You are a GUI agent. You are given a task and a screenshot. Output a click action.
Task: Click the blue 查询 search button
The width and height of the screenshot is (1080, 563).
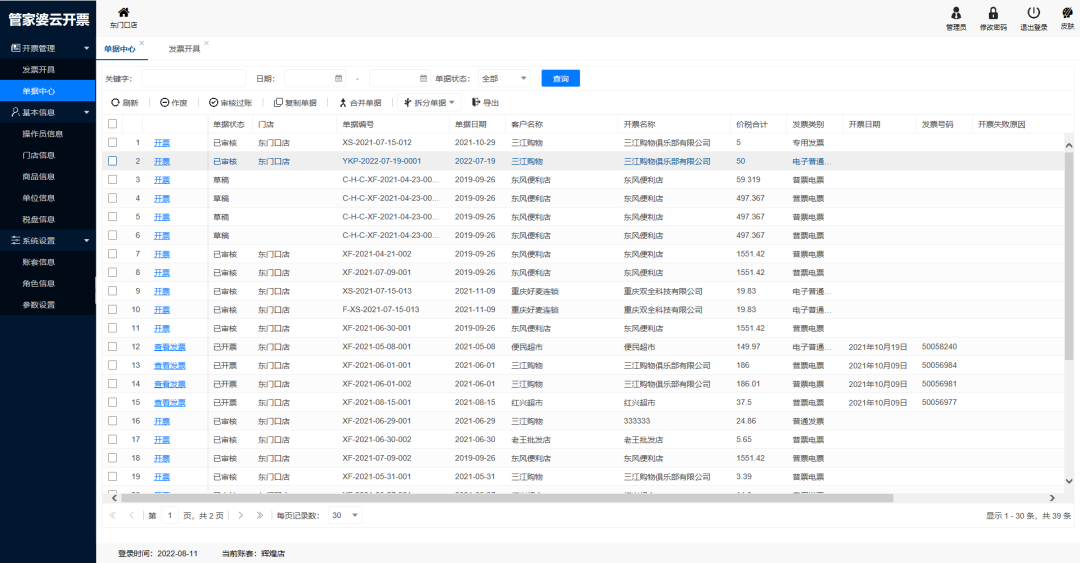point(561,79)
